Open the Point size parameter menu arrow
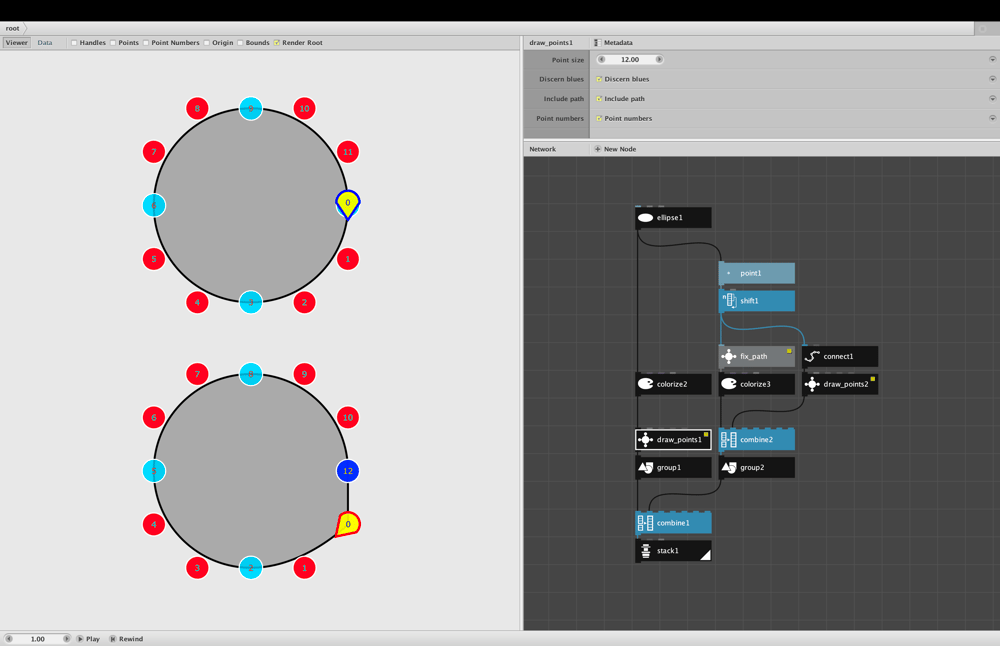Viewport: 1000px width, 646px height. tap(992, 59)
